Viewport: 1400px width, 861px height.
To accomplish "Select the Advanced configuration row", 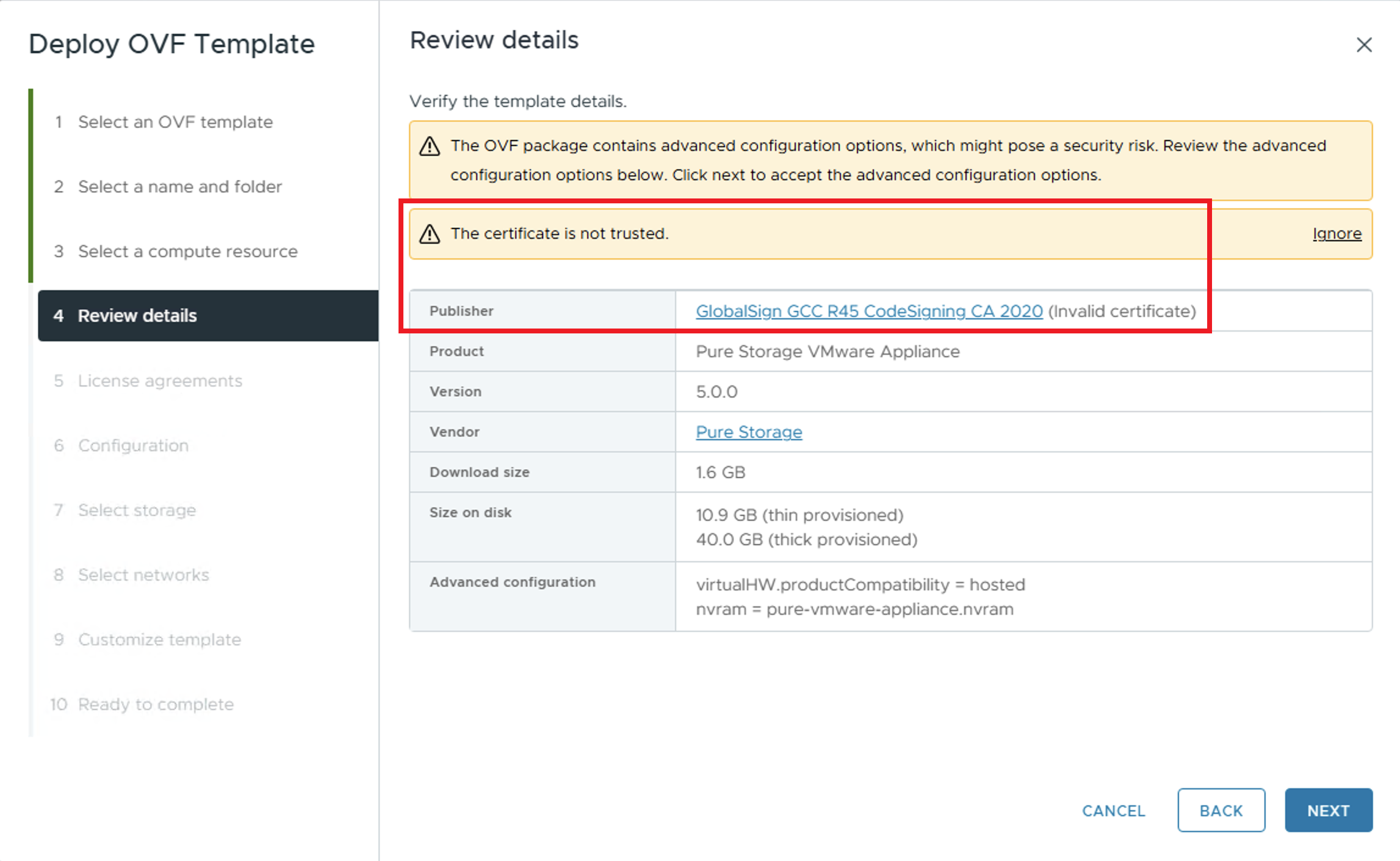I will point(513,582).
